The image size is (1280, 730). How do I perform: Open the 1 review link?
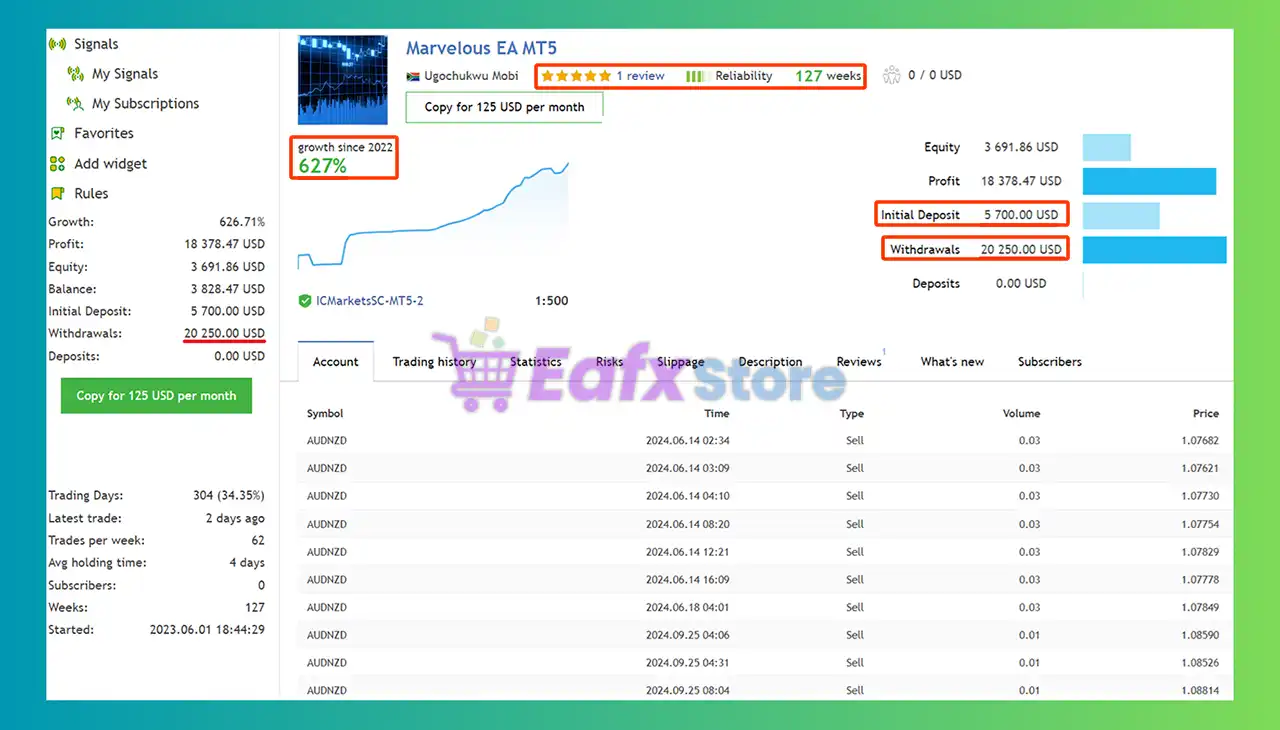point(640,76)
